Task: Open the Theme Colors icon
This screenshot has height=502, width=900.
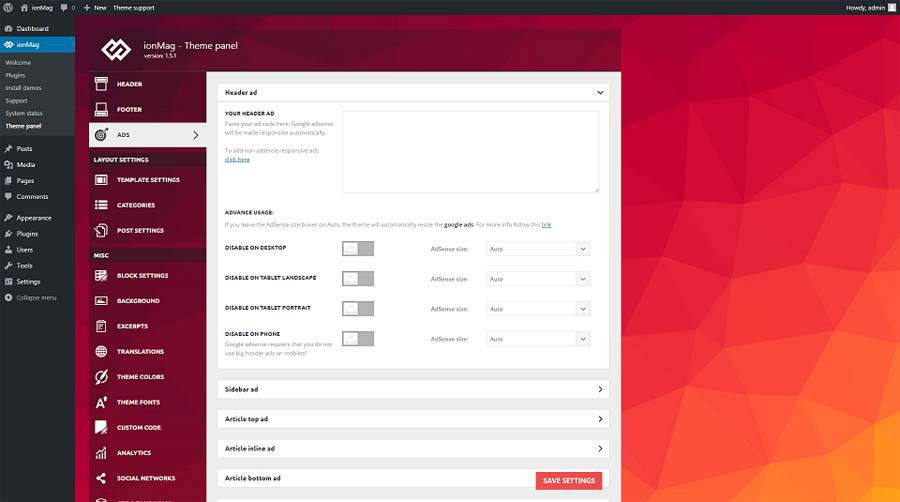Action: (x=100, y=377)
